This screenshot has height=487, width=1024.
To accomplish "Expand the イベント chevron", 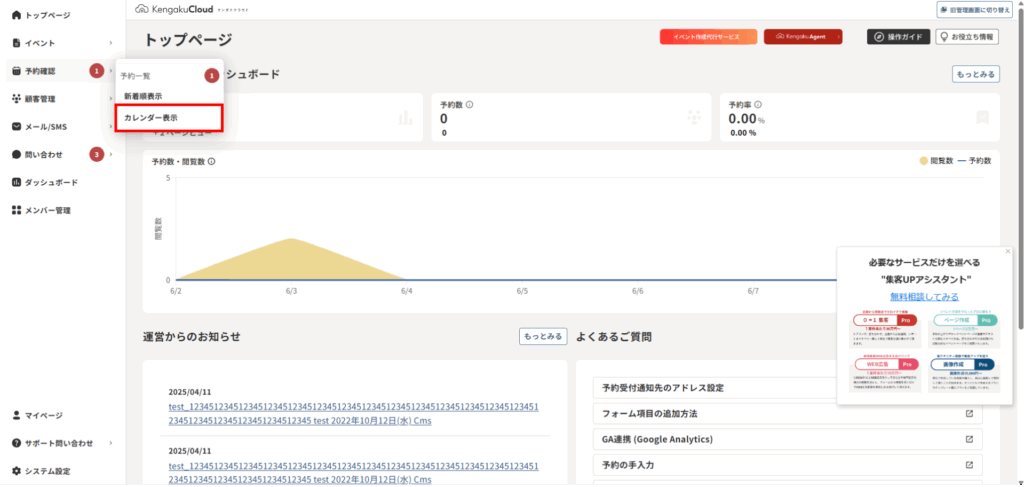I will click(111, 43).
